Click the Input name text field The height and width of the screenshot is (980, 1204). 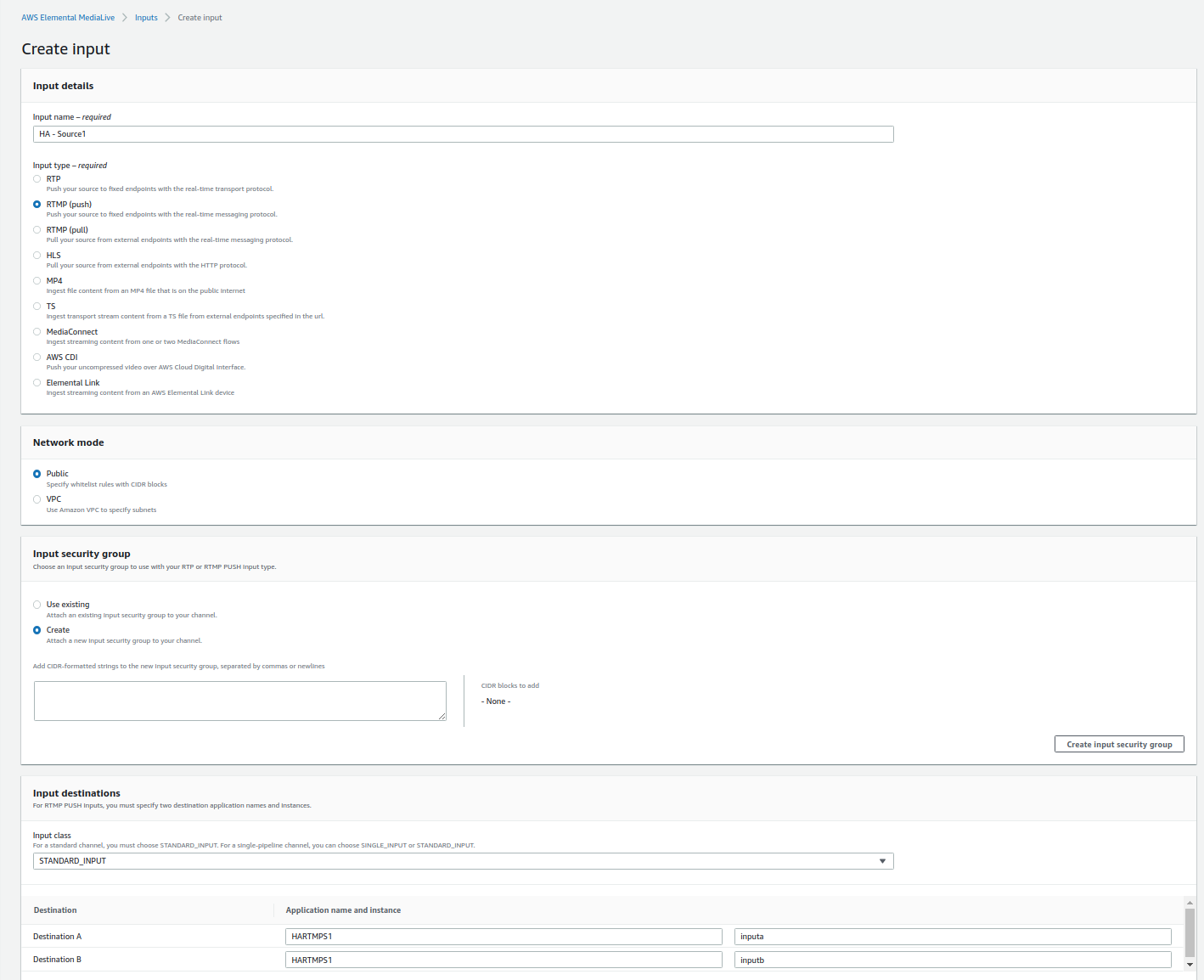(x=464, y=134)
